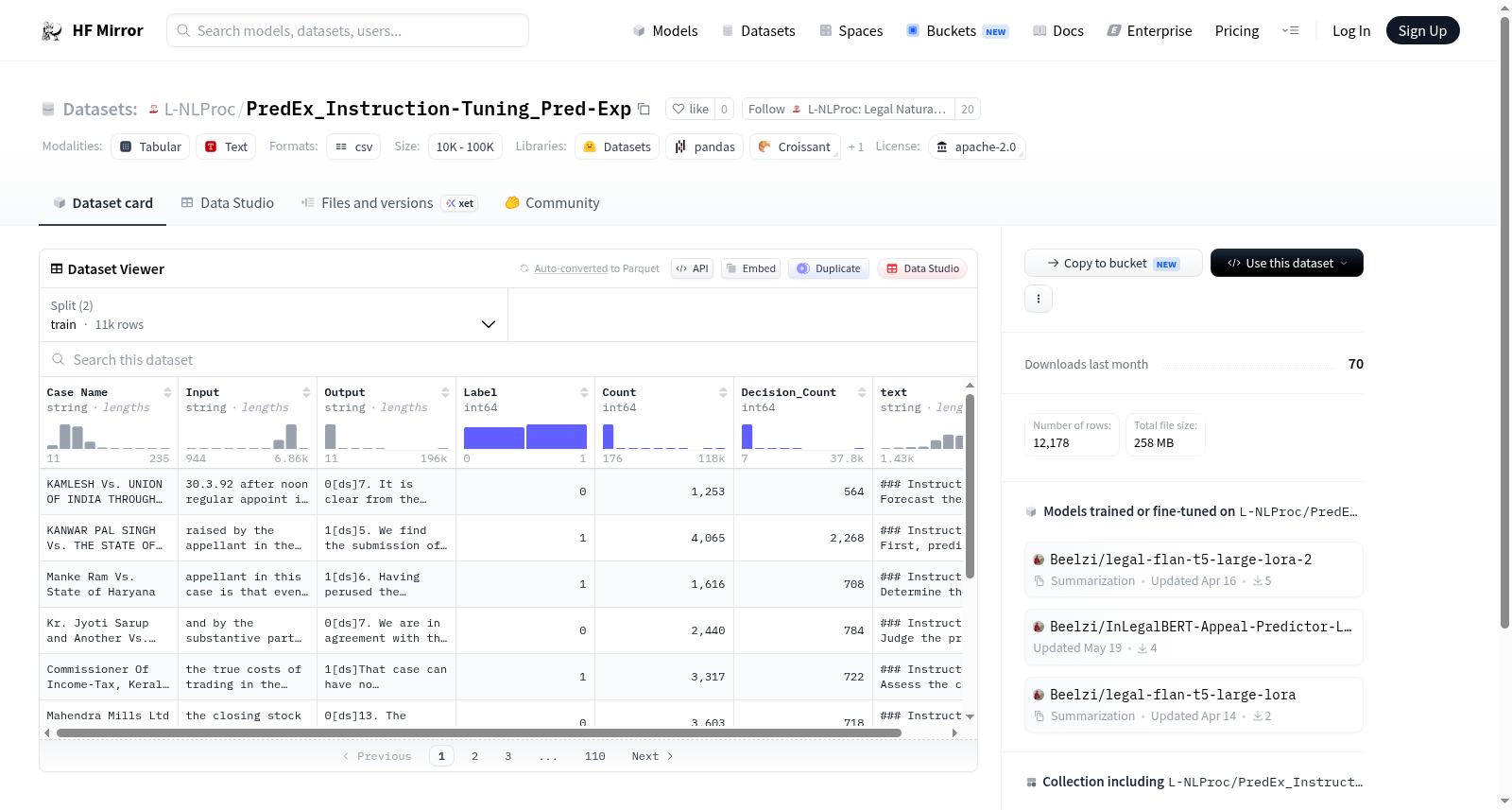Click the Croissant library tag
Viewport: 1512px width, 810px height.
coord(795,146)
